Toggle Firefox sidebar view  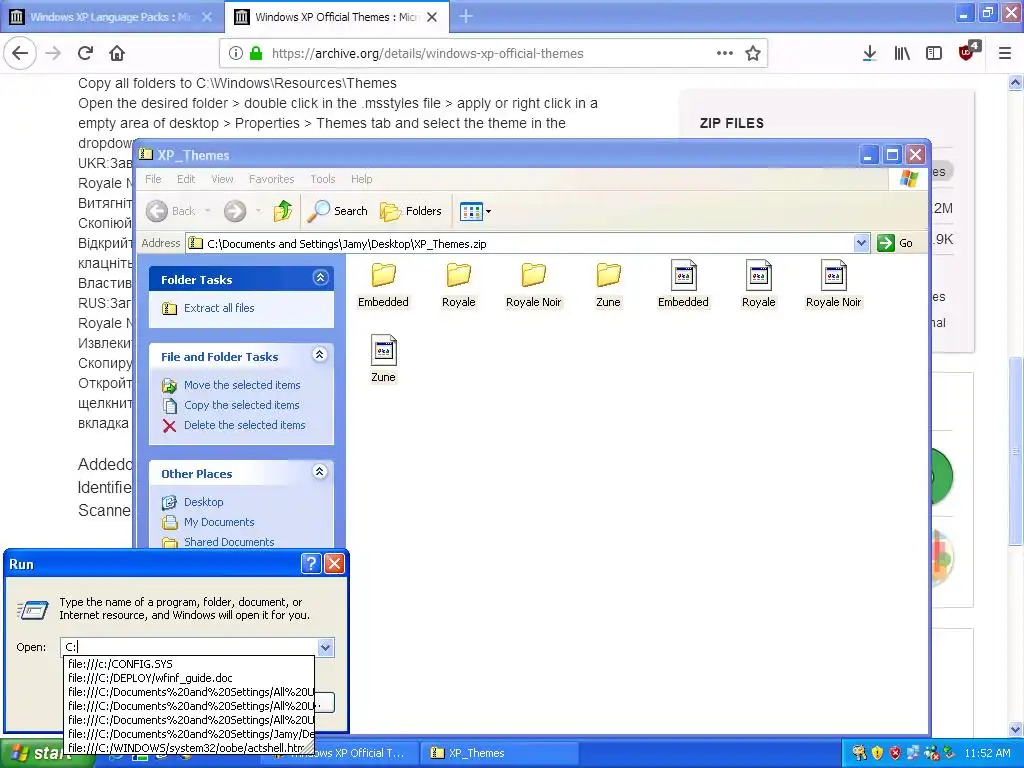click(934, 54)
